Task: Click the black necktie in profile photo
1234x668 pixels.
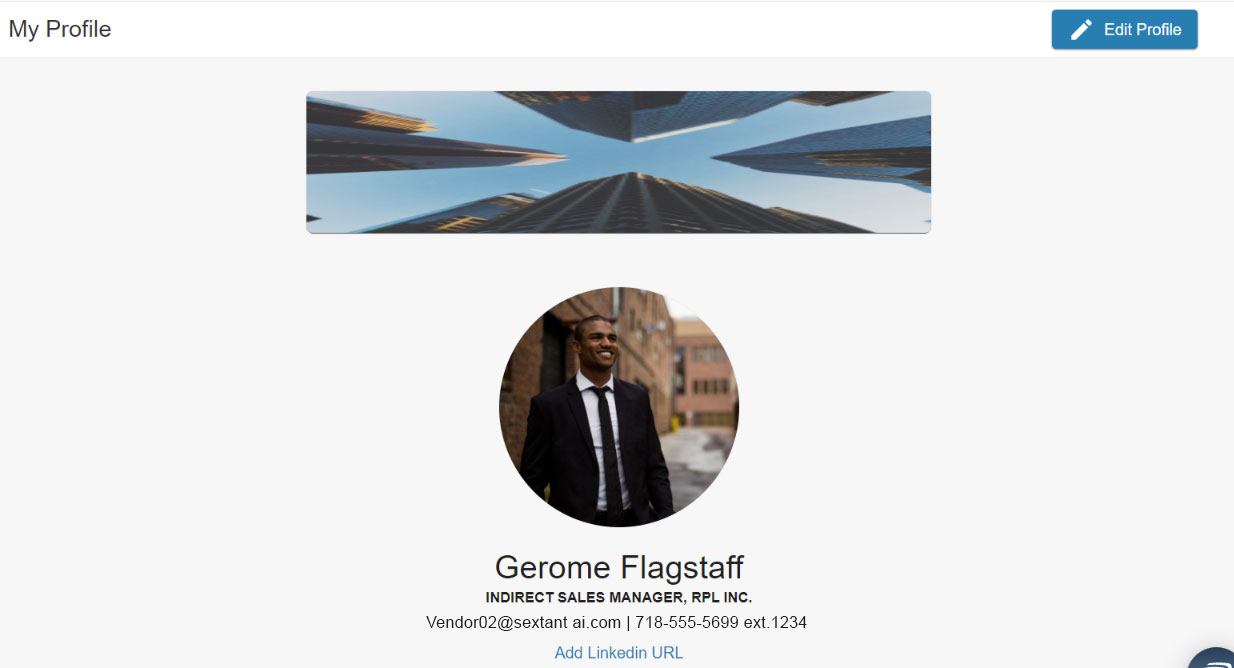Action: click(608, 448)
